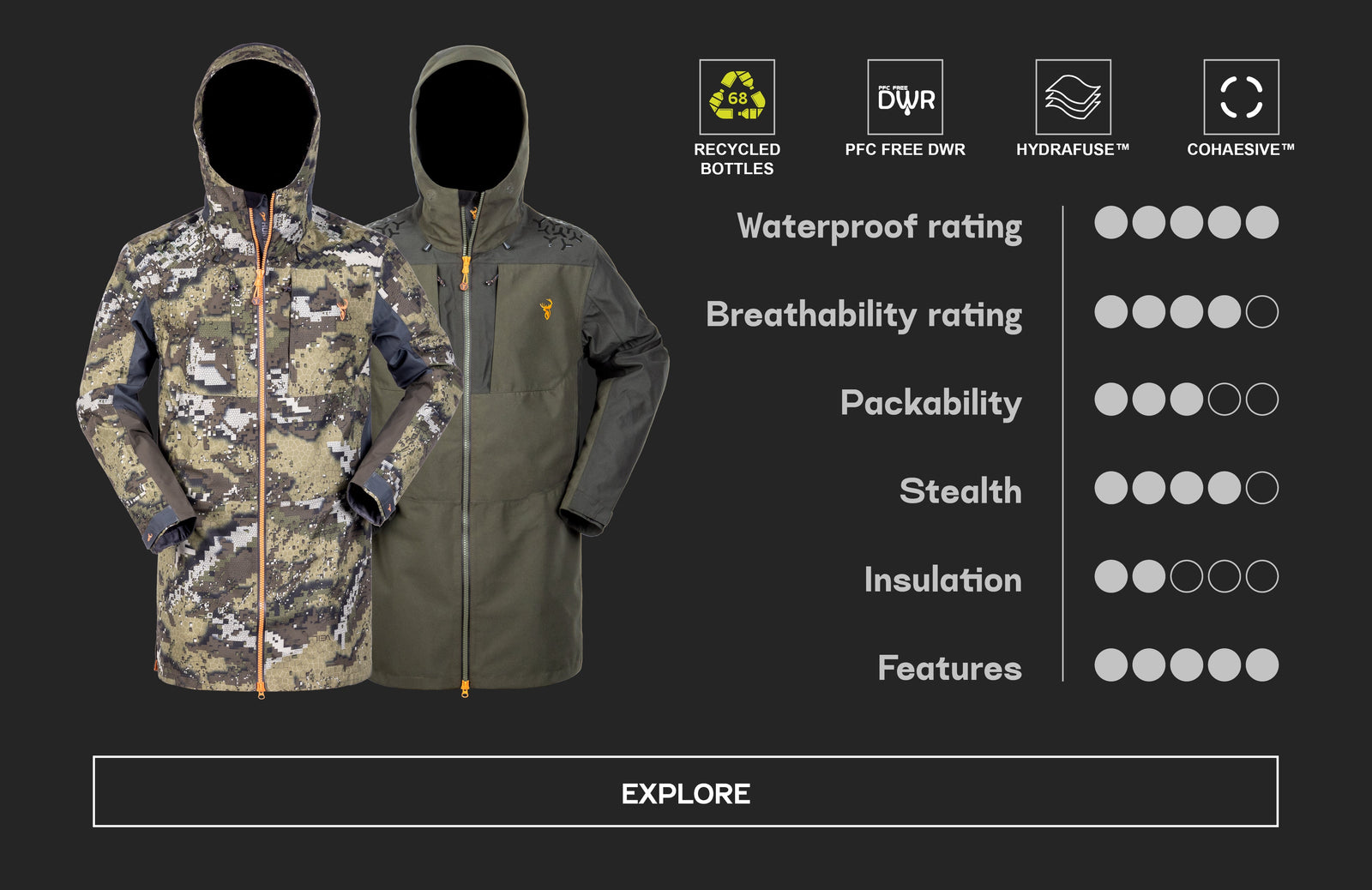The width and height of the screenshot is (1372, 890).
Task: Click the Recycled Bottles 68 icon
Action: [737, 97]
